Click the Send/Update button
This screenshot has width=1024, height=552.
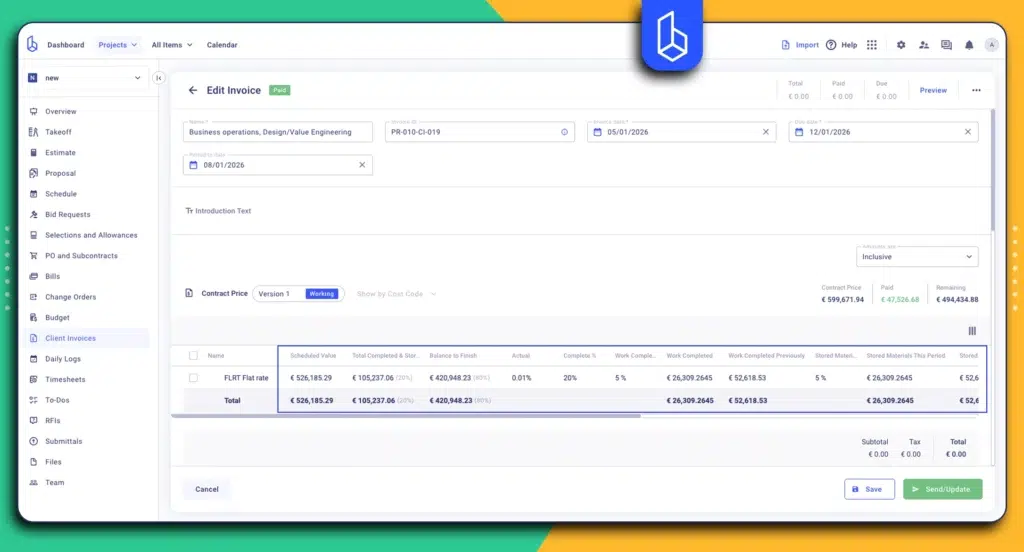point(942,489)
